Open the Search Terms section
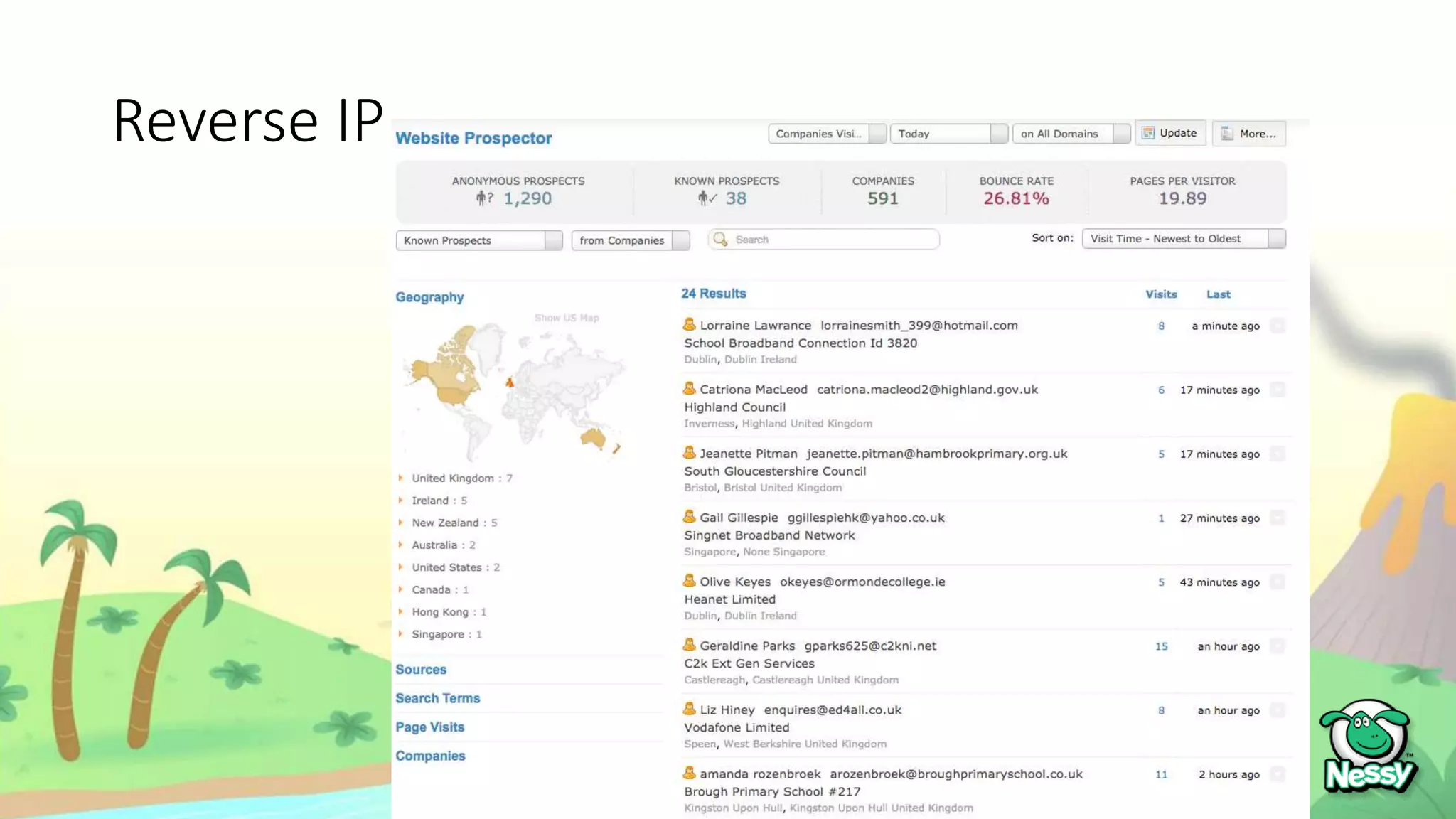Viewport: 1456px width, 819px height. (x=438, y=698)
